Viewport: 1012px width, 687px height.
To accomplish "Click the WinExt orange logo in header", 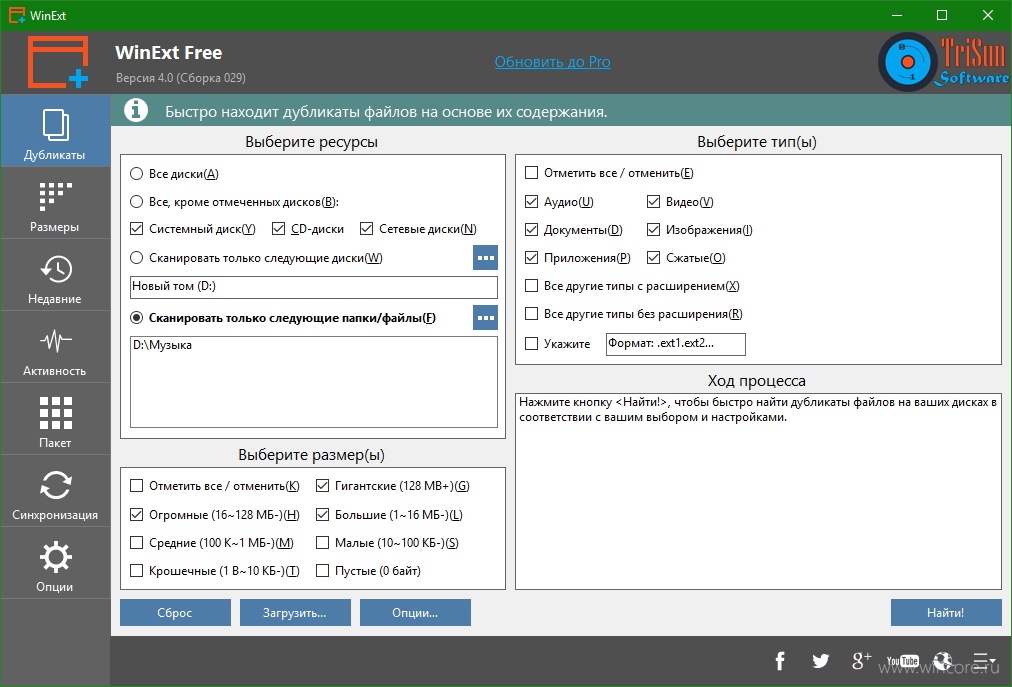I will 57,62.
